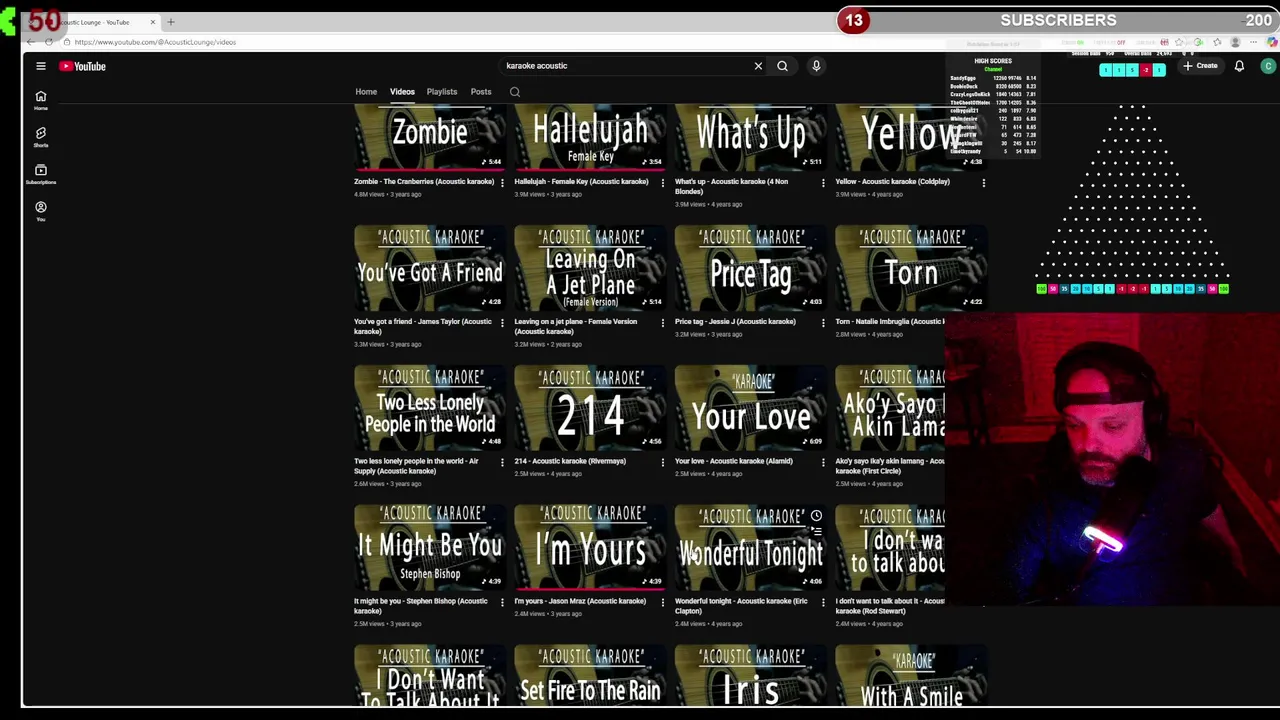
Task: Open Torn - Natalie Imbruglia title link
Action: tap(890, 322)
